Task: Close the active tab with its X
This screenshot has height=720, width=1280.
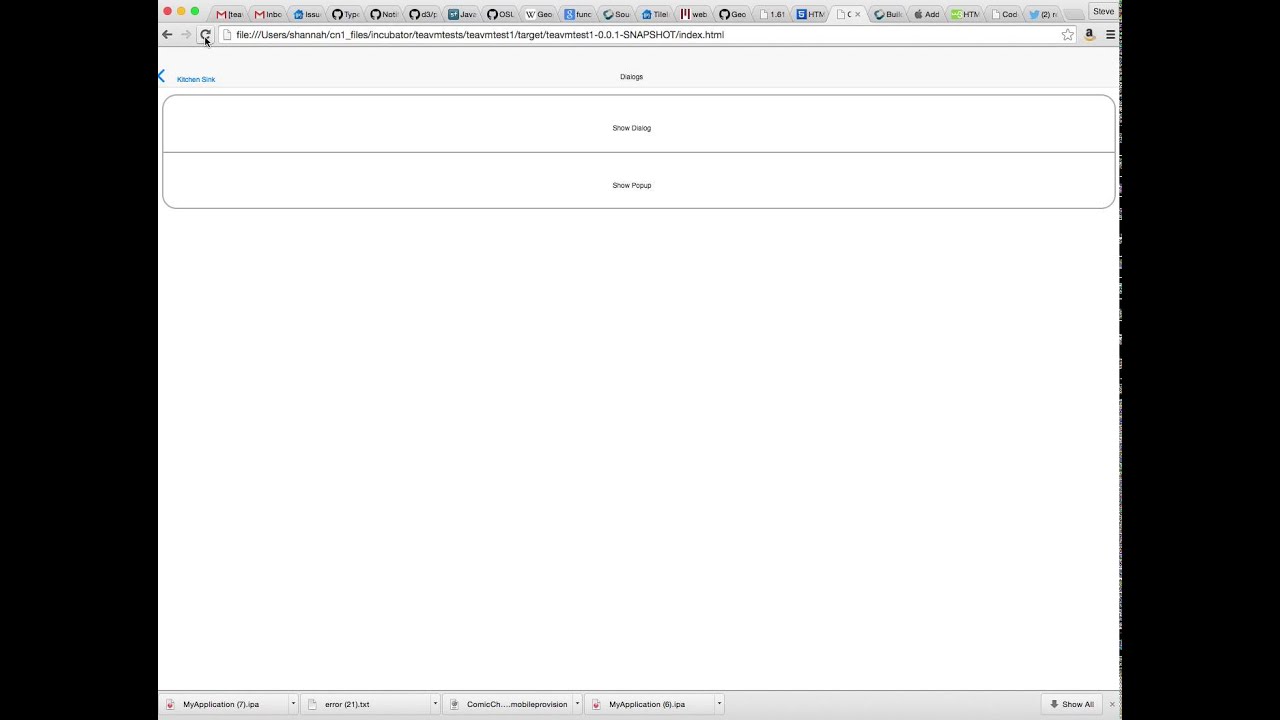Action: [857, 14]
